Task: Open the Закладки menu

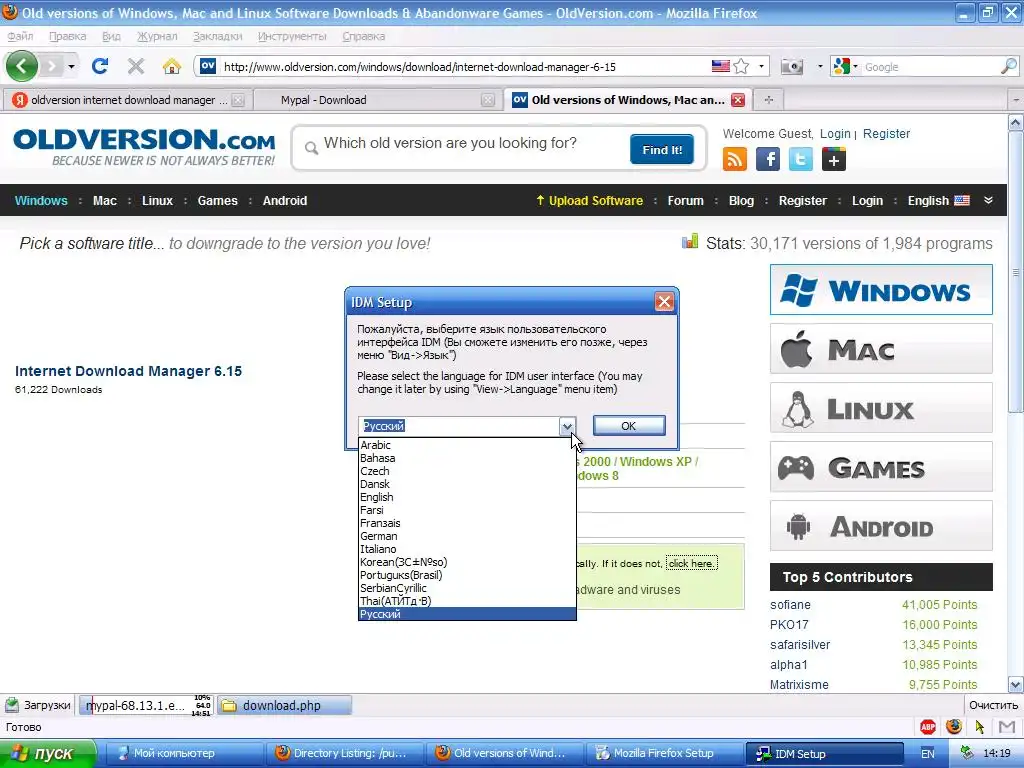Action: tap(217, 37)
